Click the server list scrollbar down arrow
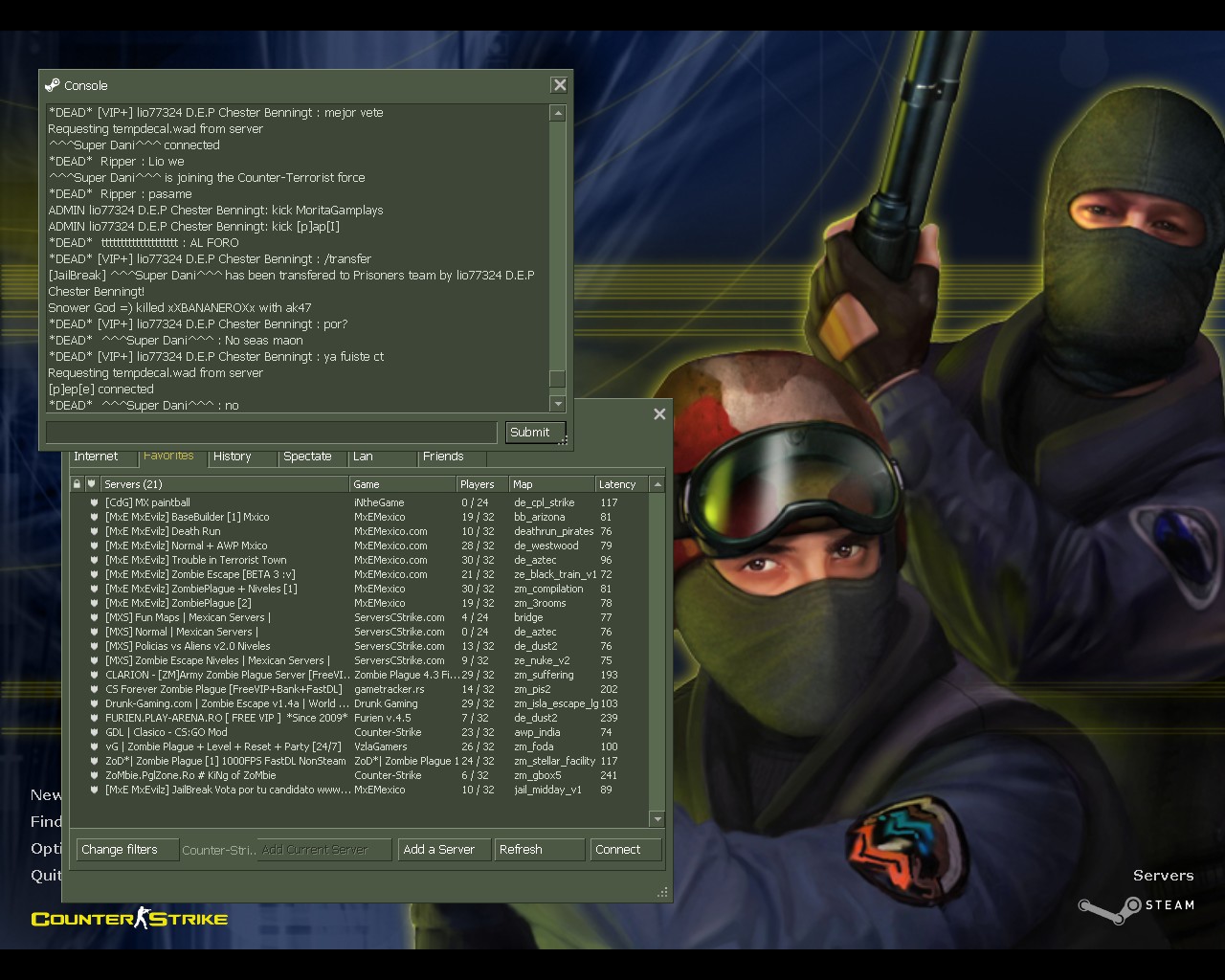1225x980 pixels. (x=657, y=819)
